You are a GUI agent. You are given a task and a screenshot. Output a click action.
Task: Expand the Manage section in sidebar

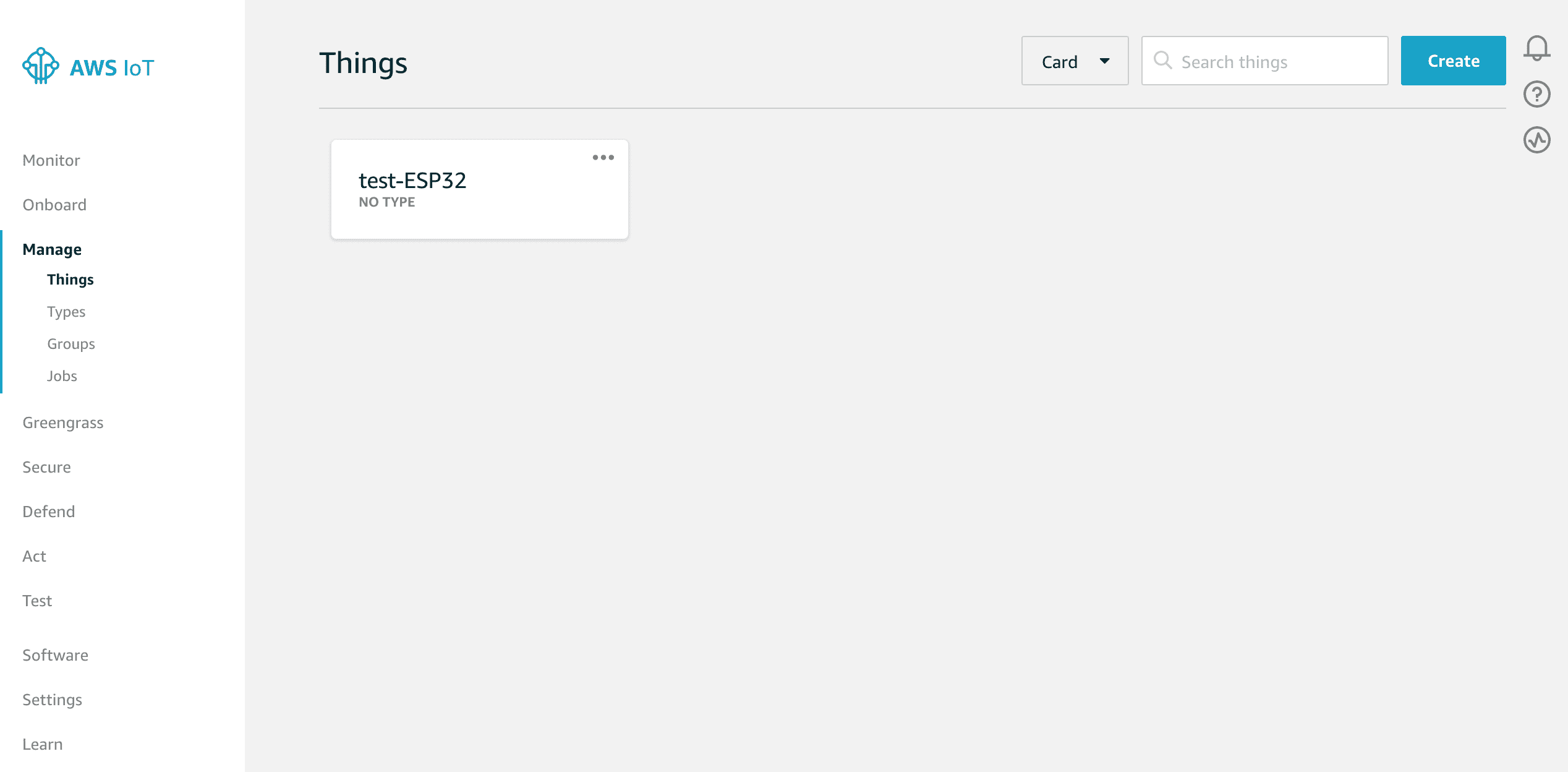point(52,249)
